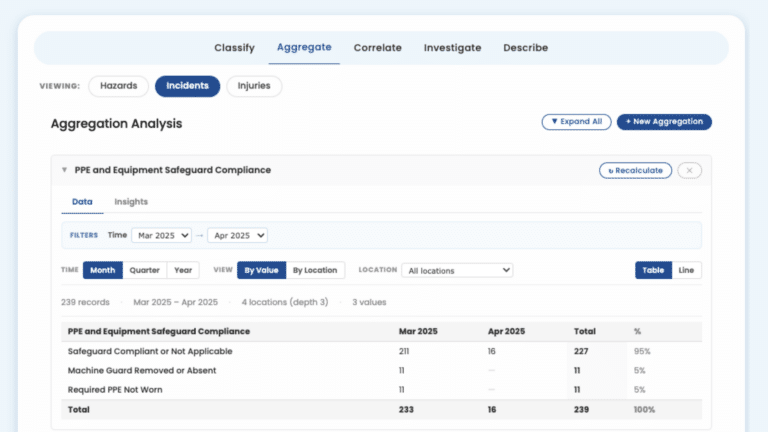Screen dimensions: 768x432
Task: Show results as Line chart
Action: [x=686, y=270]
